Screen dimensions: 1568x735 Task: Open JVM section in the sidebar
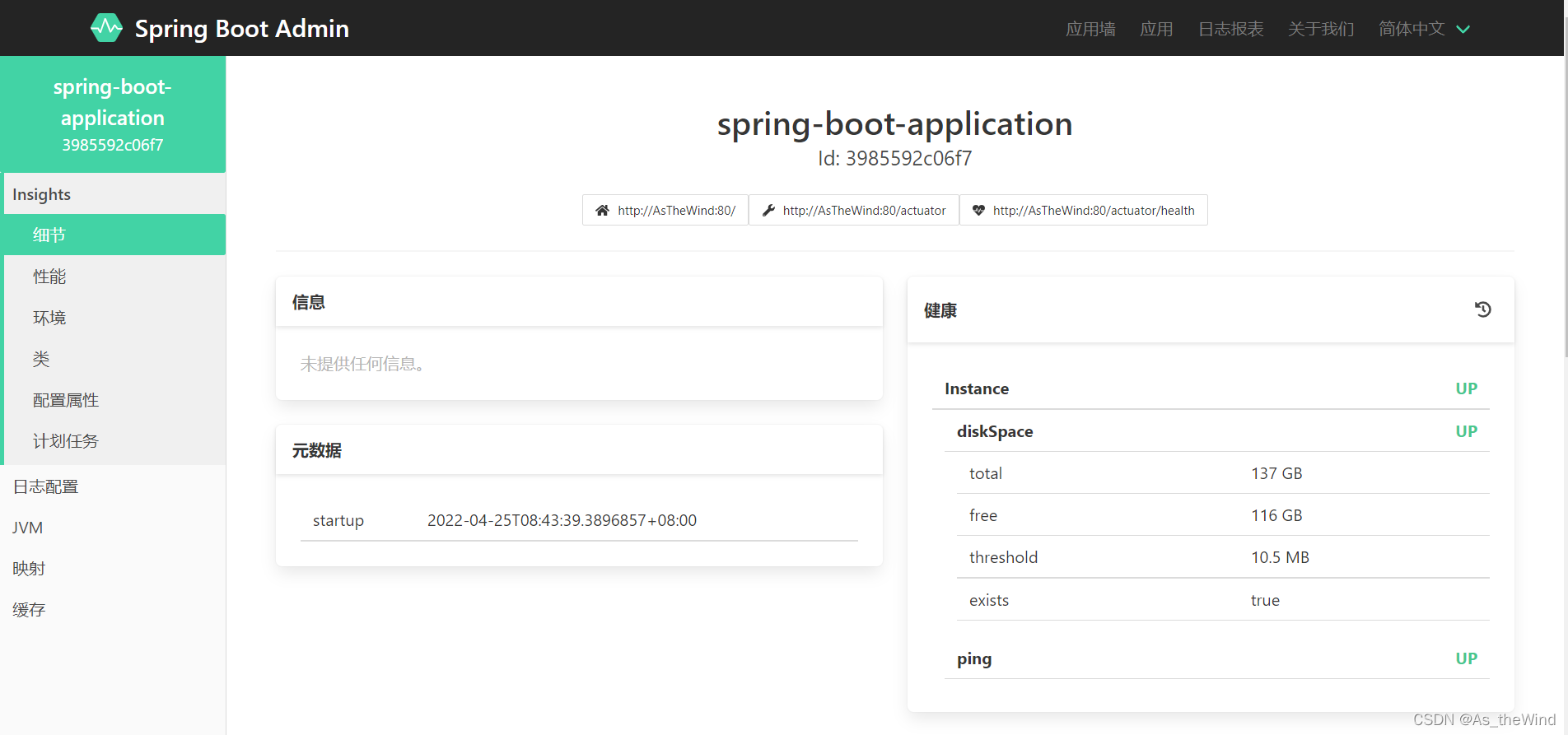pyautogui.click(x=113, y=528)
